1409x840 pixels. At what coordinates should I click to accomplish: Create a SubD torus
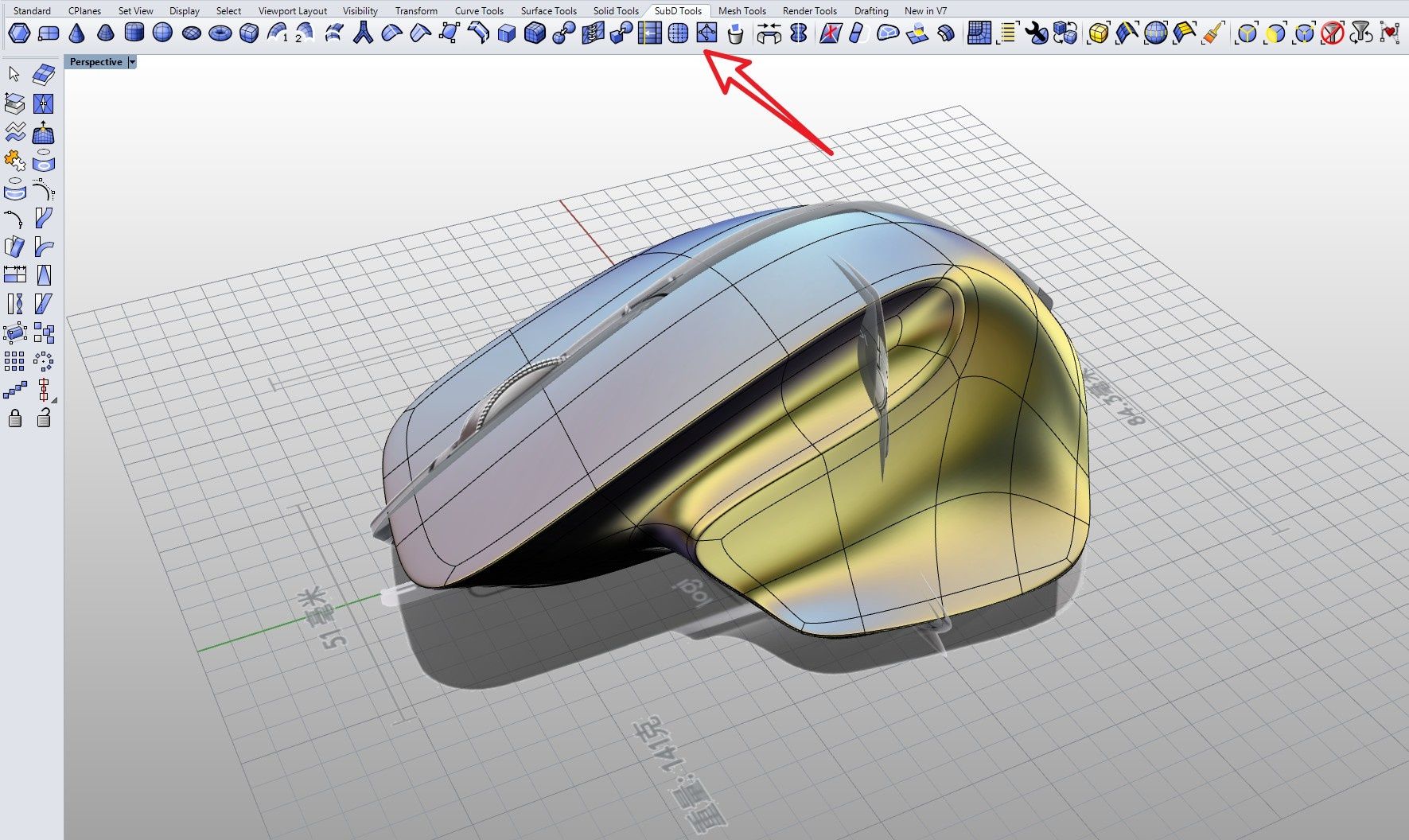tap(220, 33)
